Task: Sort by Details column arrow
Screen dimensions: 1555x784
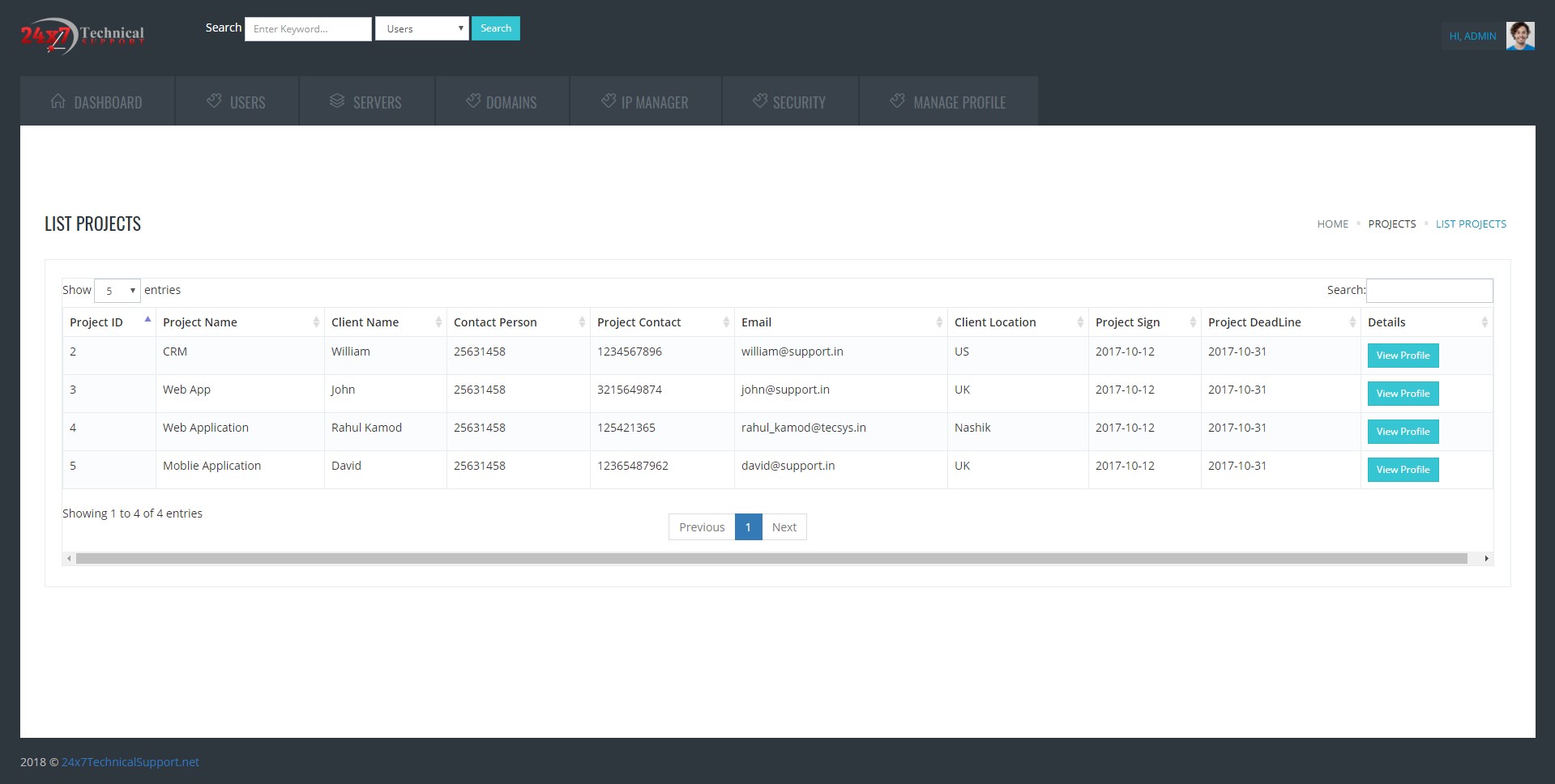Action: click(1485, 322)
